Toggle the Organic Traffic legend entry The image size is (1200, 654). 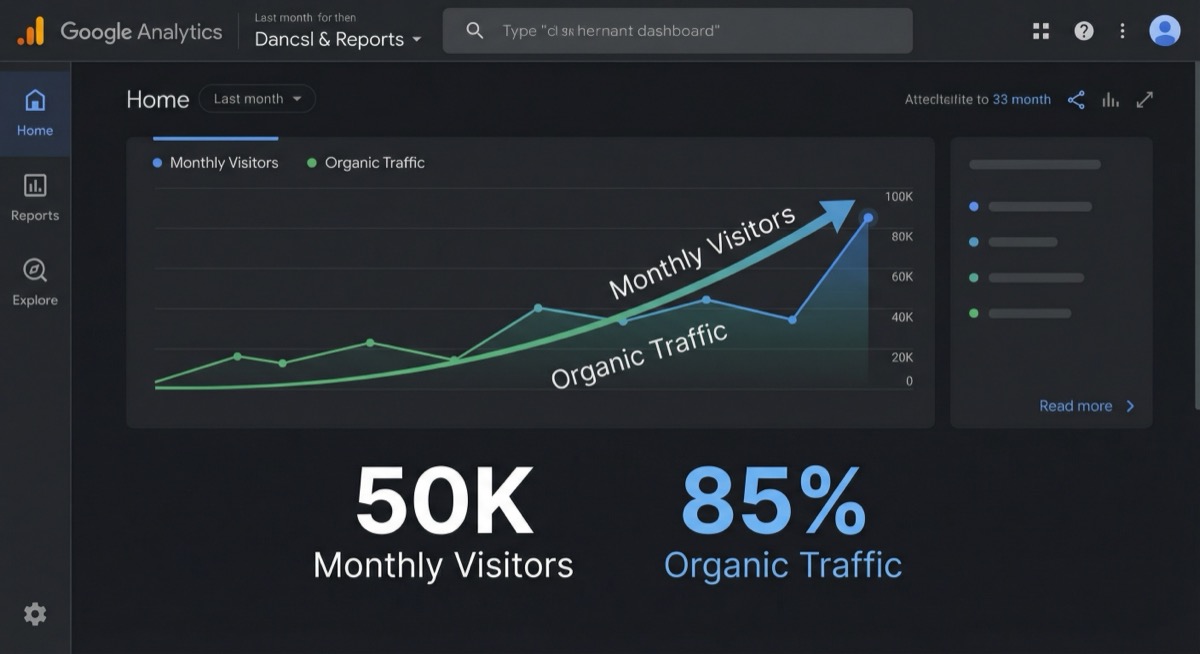365,162
